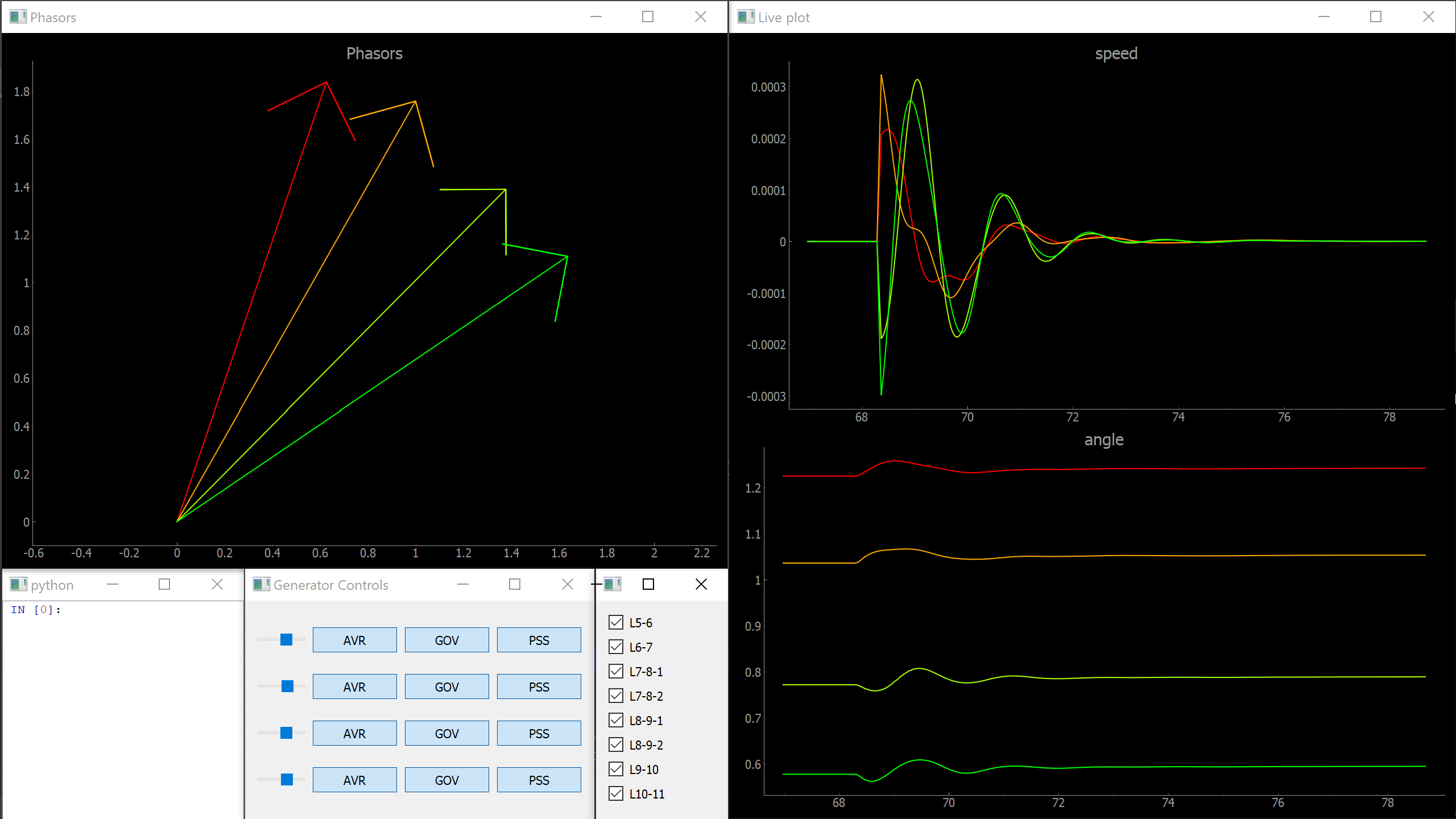The width and height of the screenshot is (1456, 819).
Task: Click the Generator Controls window title icon
Action: point(261,584)
